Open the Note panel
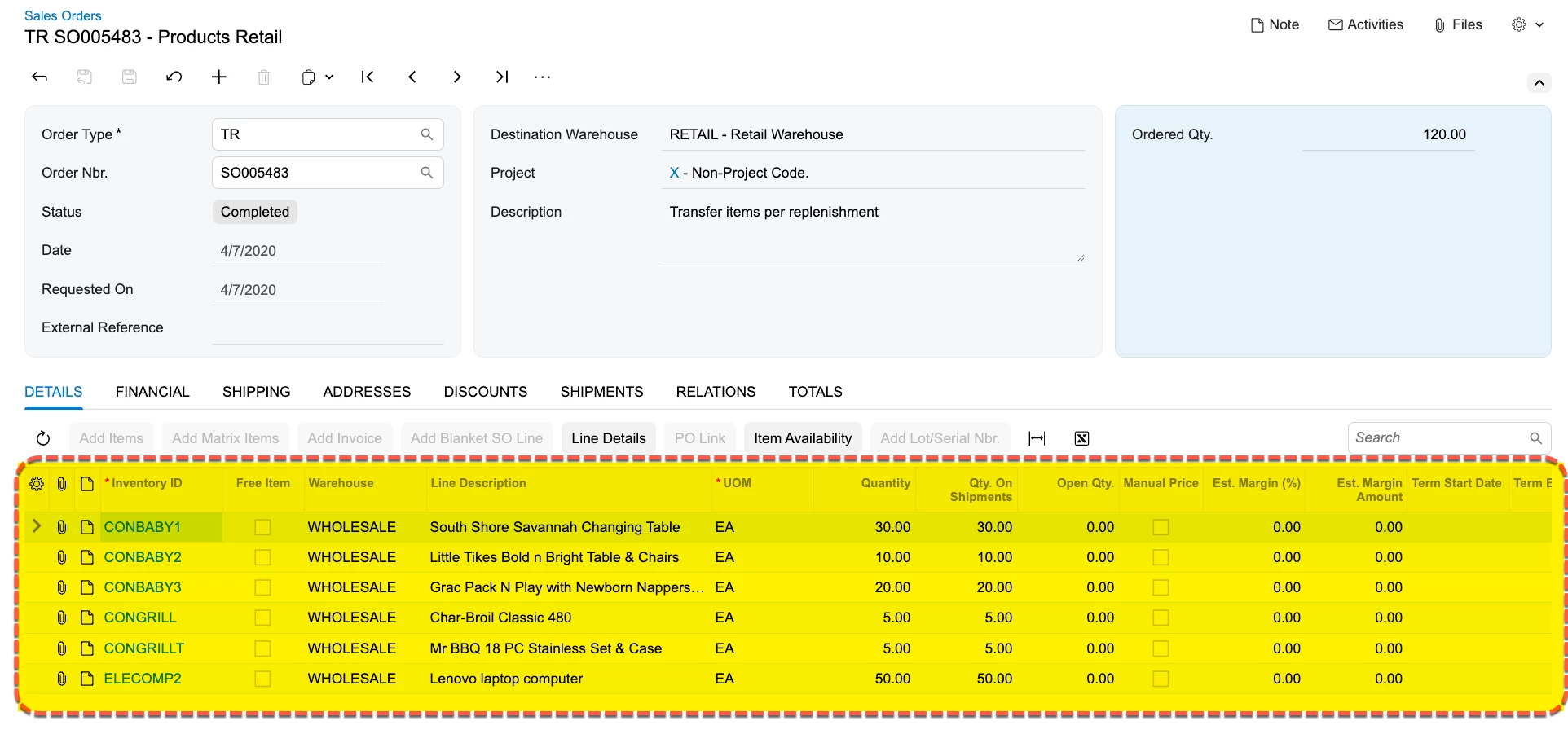Screen dimensions: 1568x734 [x=1275, y=24]
